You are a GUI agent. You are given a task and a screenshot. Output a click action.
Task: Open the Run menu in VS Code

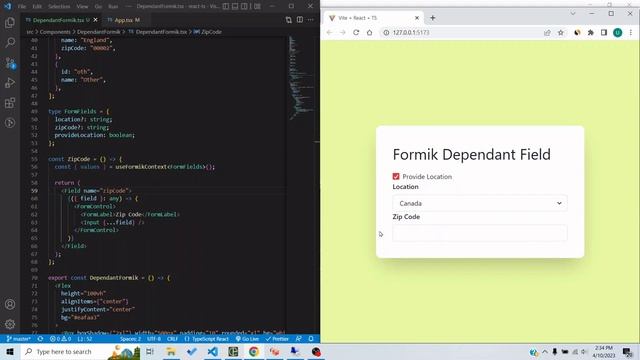113,7
